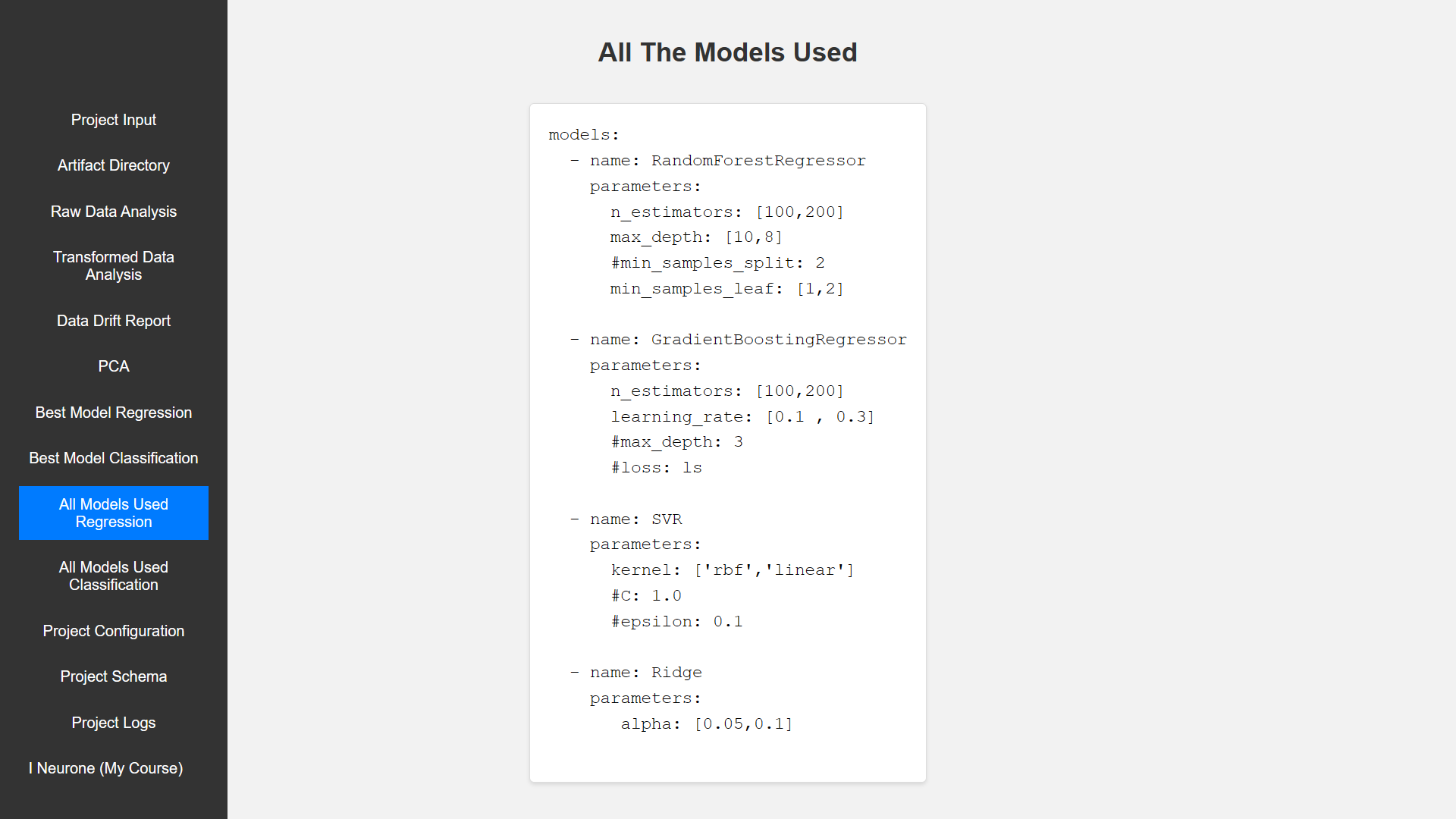
Task: Click inside the models YAML card
Action: click(727, 440)
